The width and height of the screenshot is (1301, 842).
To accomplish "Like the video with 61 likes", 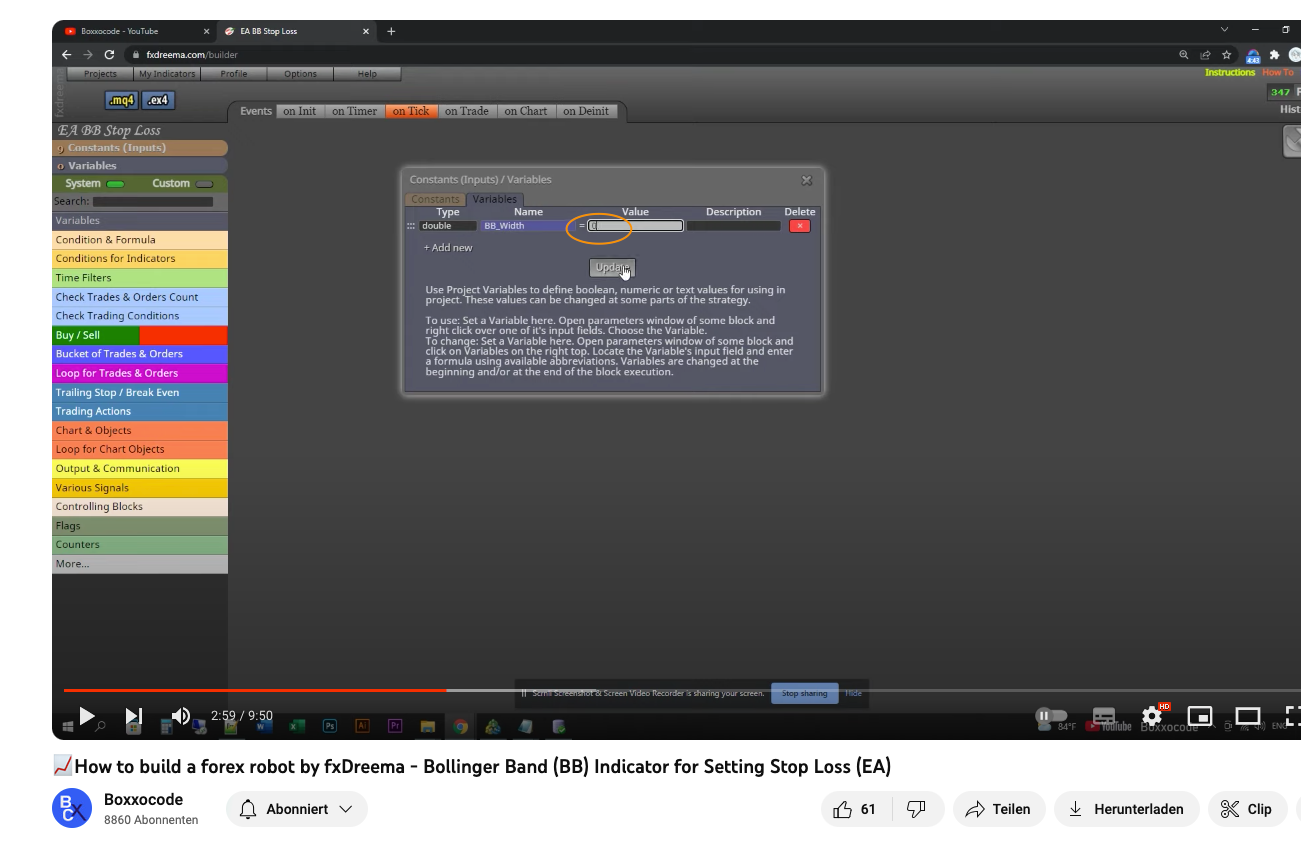I will pyautogui.click(x=853, y=809).
